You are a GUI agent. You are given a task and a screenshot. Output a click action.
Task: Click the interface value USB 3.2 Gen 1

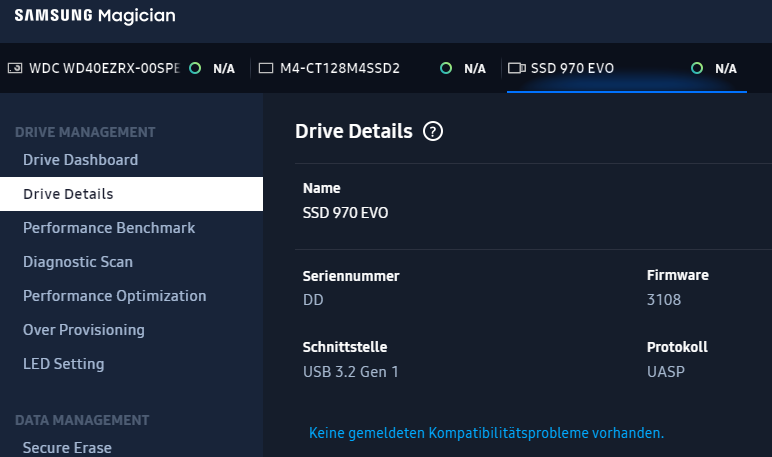[x=351, y=372]
